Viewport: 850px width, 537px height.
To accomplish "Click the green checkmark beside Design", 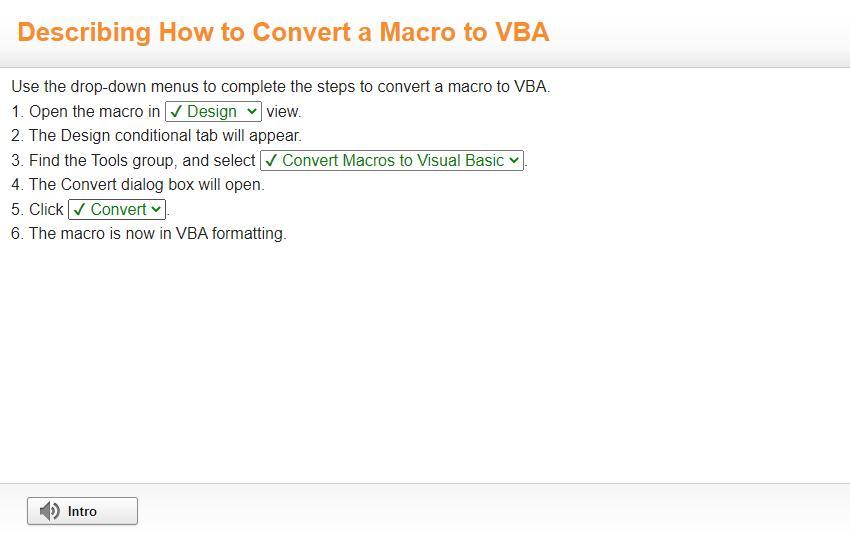I will point(176,112).
